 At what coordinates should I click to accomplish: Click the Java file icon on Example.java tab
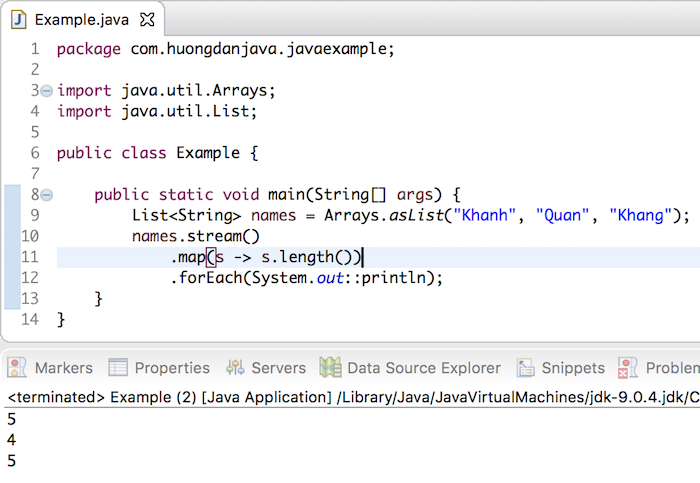pyautogui.click(x=18, y=20)
